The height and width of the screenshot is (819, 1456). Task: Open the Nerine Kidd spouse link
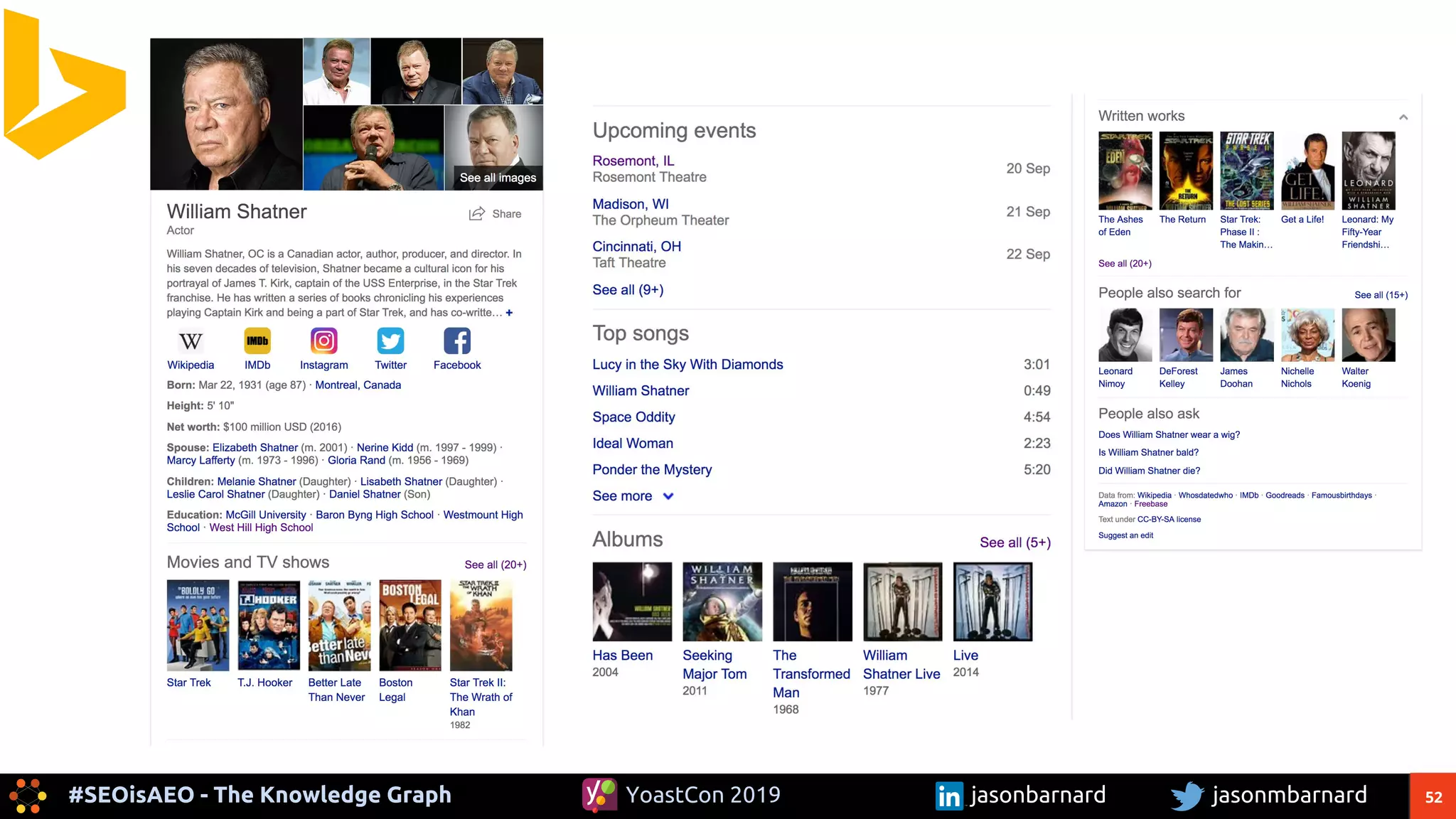point(385,447)
